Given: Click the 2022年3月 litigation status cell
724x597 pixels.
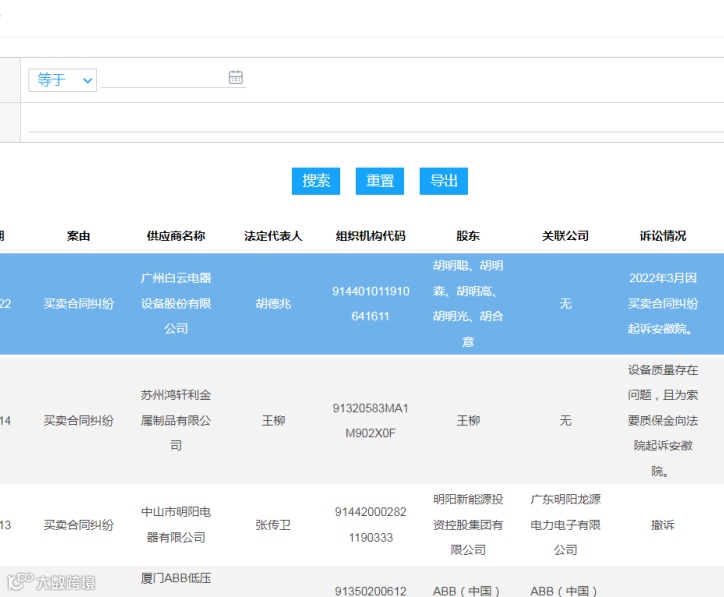Looking at the screenshot, I should 663,303.
